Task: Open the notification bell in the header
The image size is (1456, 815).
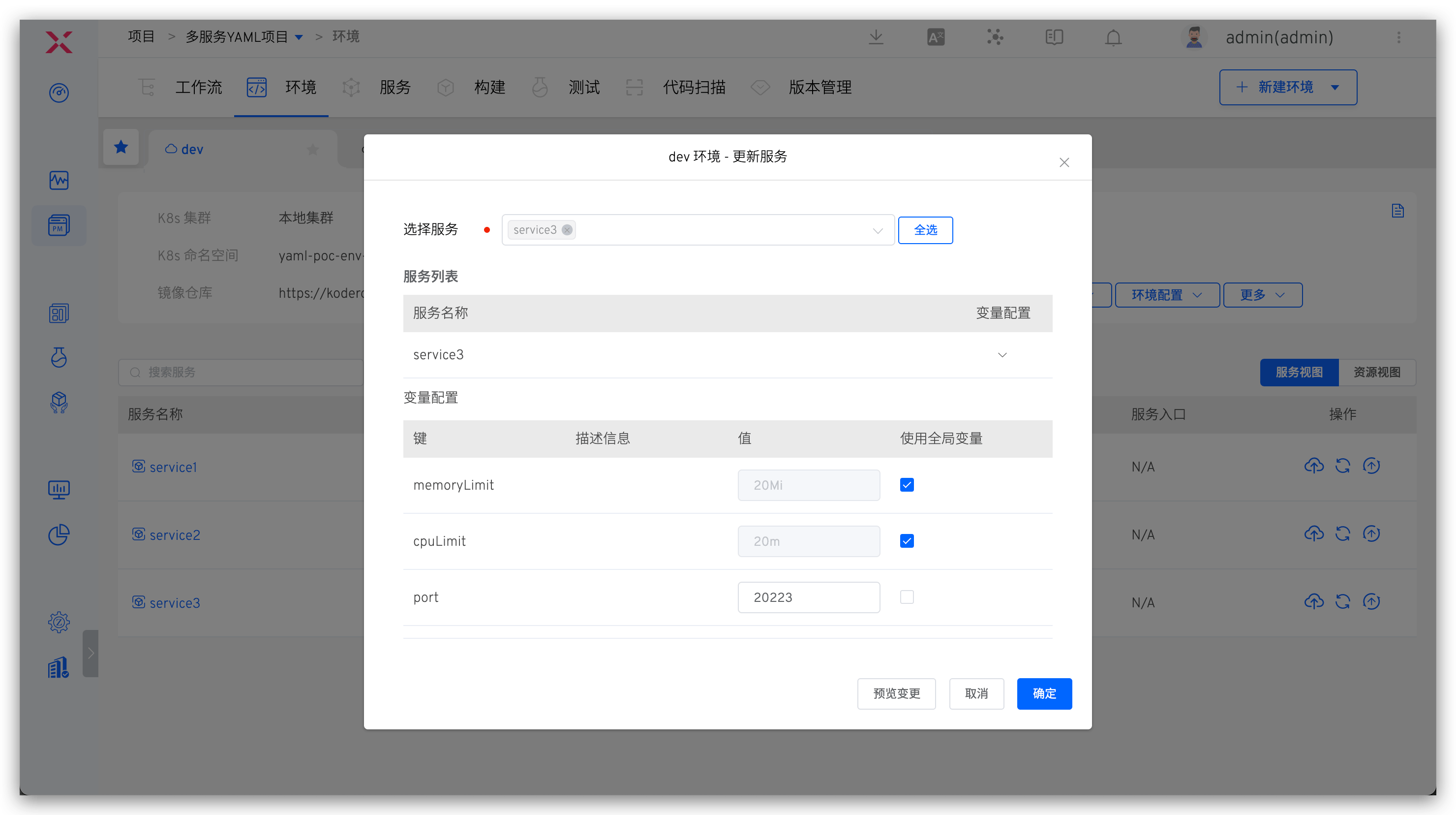Action: point(1112,37)
